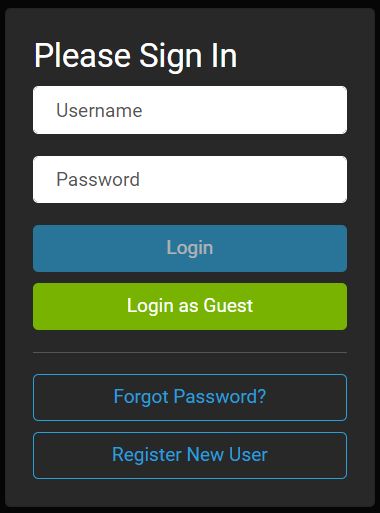Viewport: 380px width, 513px height.
Task: Click the Guest text on the green button
Action: pyautogui.click(x=228, y=305)
